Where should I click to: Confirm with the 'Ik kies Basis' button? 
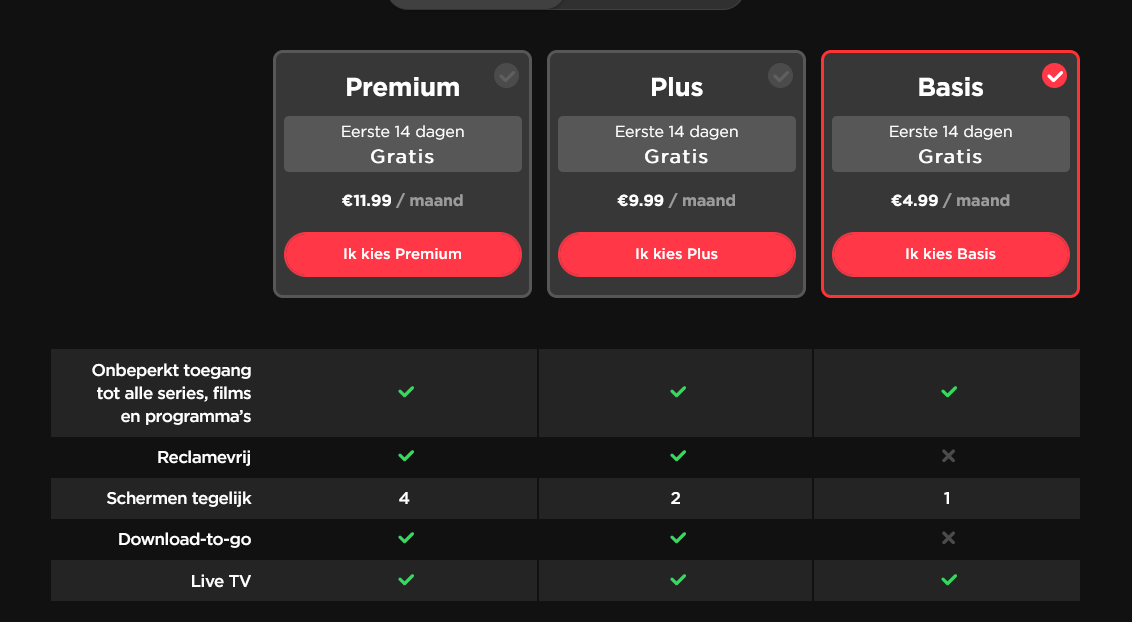[x=950, y=254]
